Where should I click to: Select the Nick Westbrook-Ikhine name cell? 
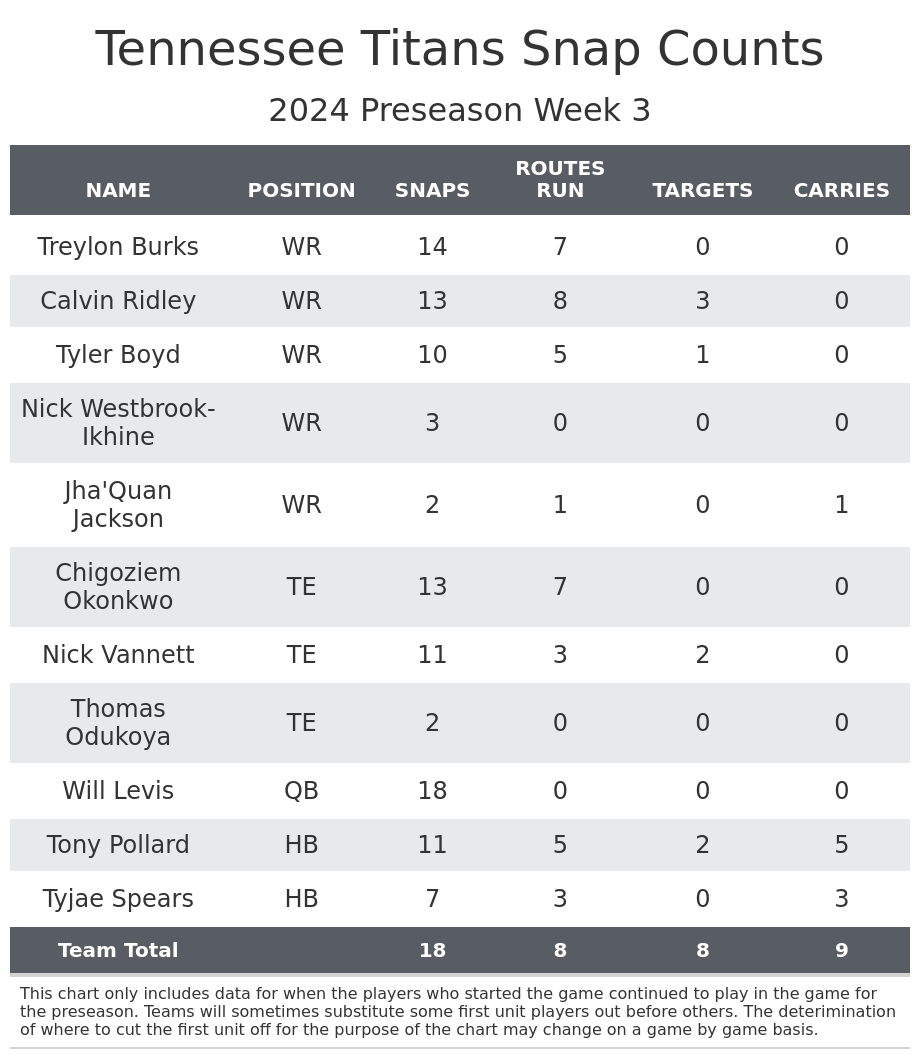118,424
